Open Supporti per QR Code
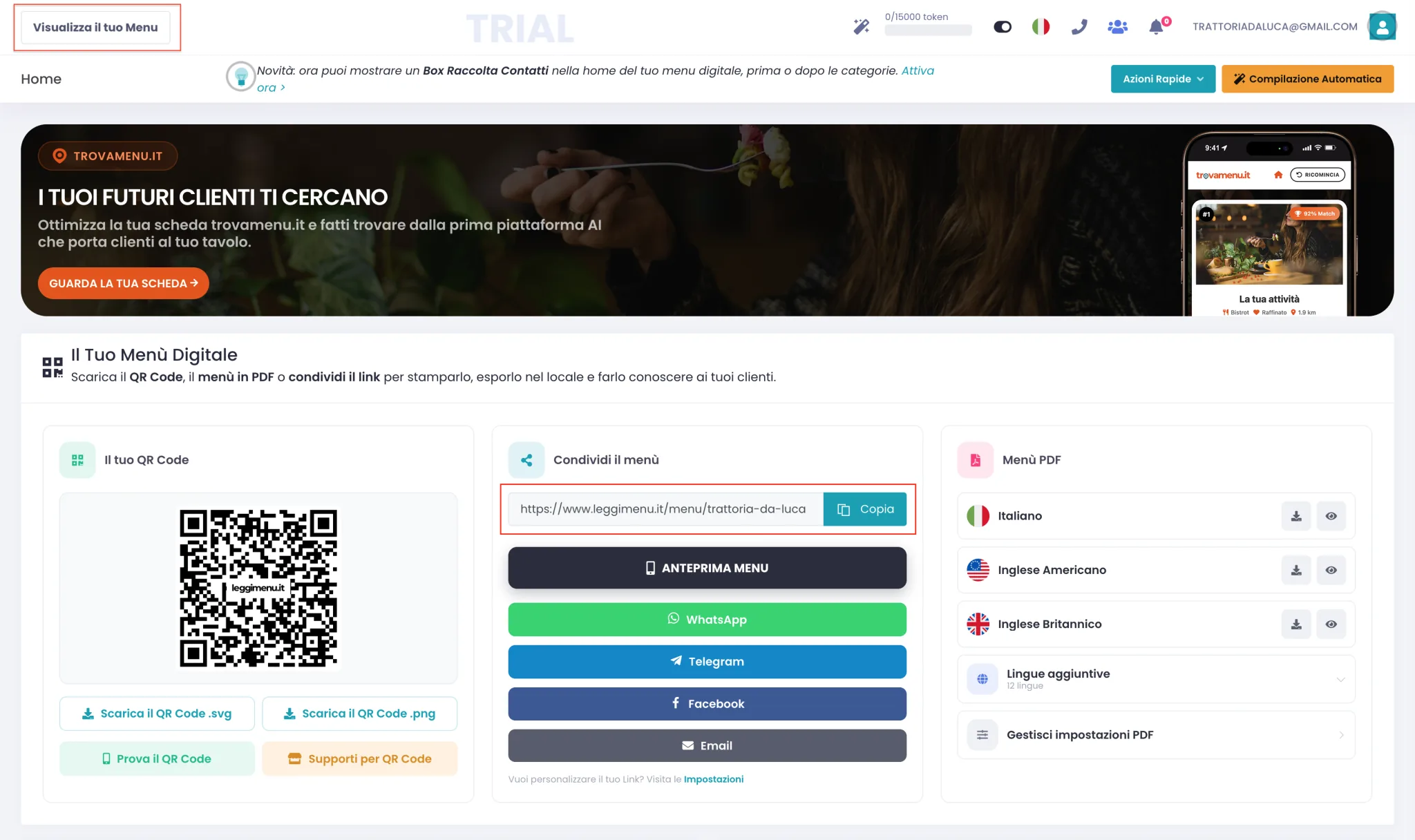Viewport: 1415px width, 840px height. point(359,758)
